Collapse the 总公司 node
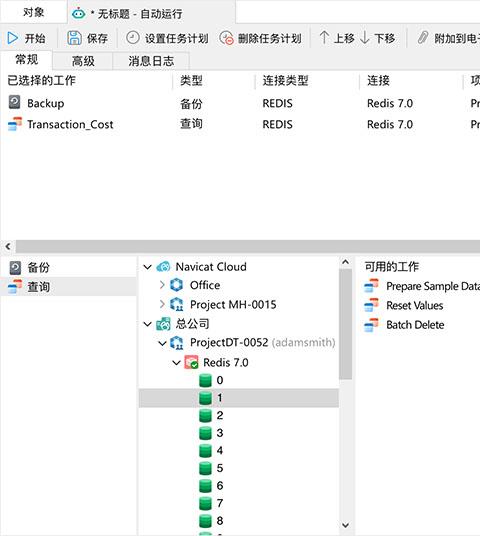The height and width of the screenshot is (536, 480). 147,324
